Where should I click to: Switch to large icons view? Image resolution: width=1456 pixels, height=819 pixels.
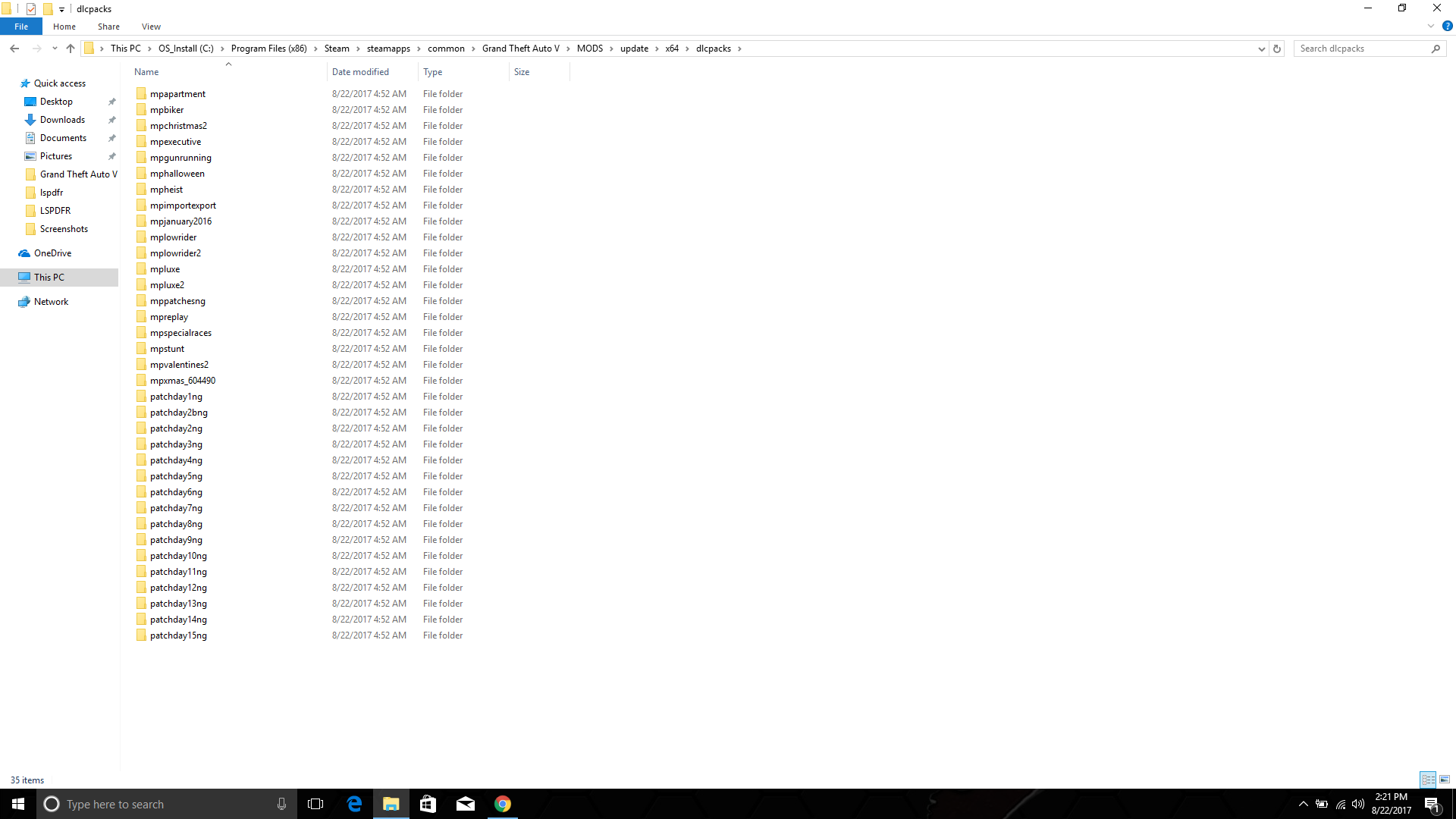pyautogui.click(x=1445, y=780)
